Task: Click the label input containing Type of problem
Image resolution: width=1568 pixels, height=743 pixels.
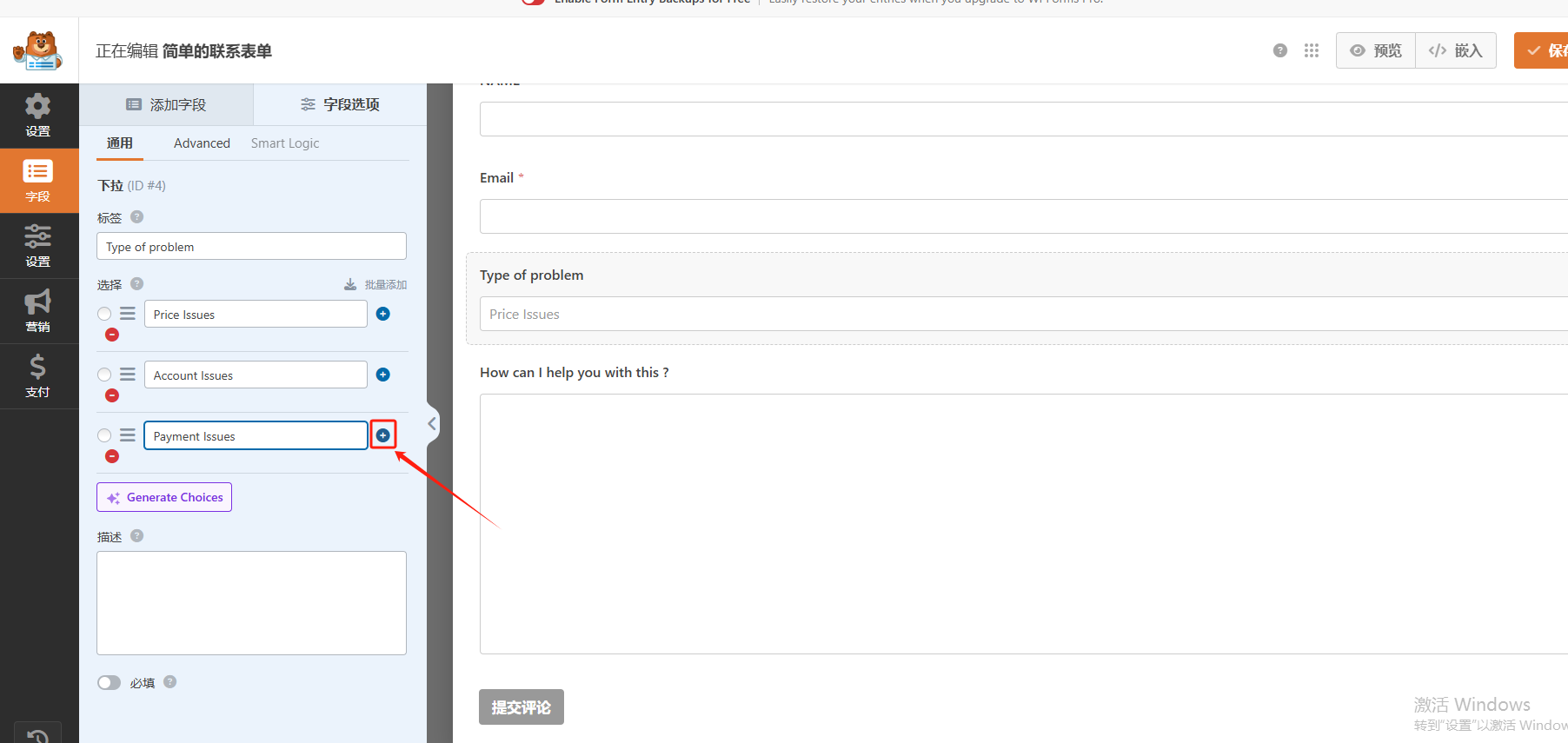Action: tap(251, 247)
